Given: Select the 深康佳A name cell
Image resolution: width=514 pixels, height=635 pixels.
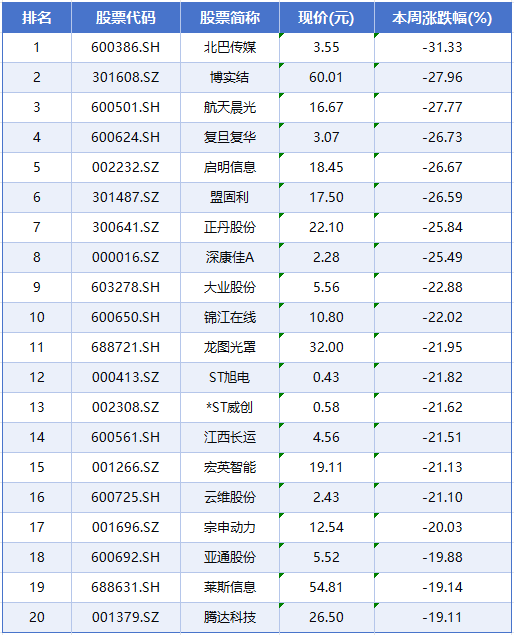Looking at the screenshot, I should click(x=230, y=257).
